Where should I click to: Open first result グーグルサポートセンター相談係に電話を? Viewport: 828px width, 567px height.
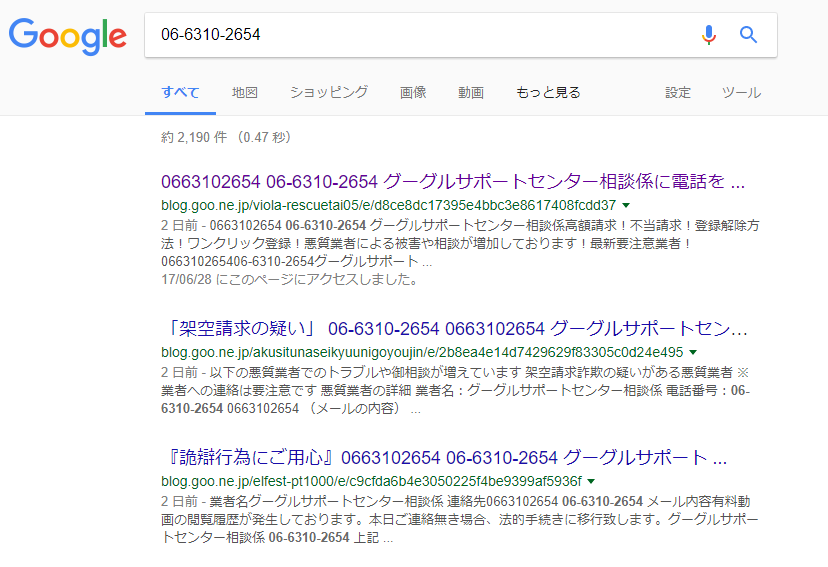tap(453, 182)
